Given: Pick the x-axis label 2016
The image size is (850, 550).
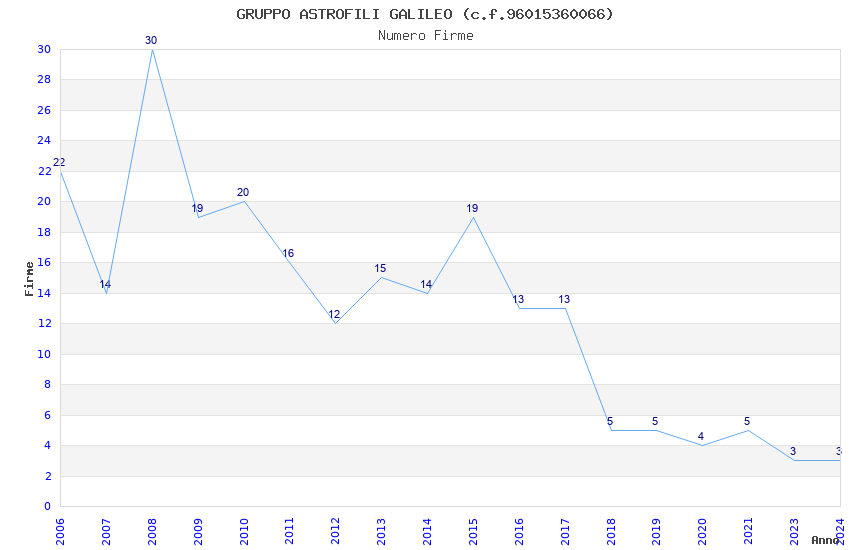Looking at the screenshot, I should [x=519, y=532].
